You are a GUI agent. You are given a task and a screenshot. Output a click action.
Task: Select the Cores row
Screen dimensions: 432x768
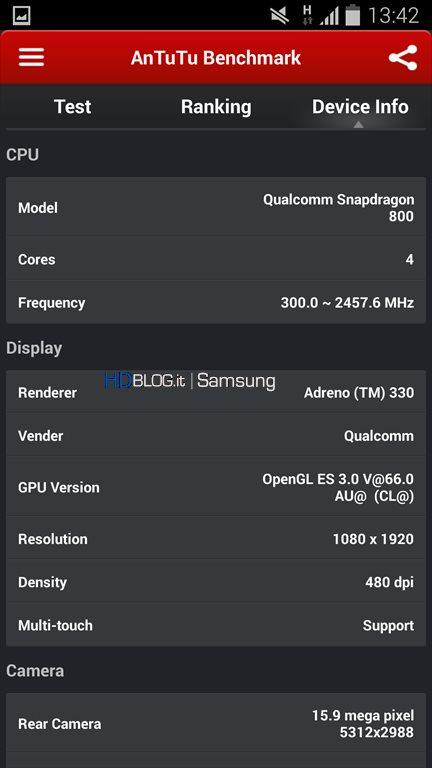[x=216, y=259]
